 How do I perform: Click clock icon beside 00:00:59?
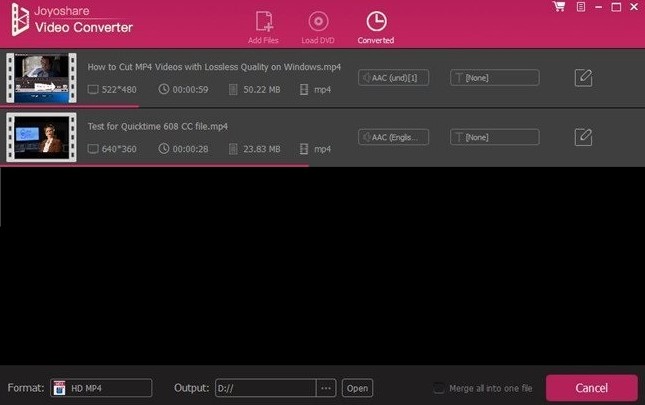[x=164, y=89]
